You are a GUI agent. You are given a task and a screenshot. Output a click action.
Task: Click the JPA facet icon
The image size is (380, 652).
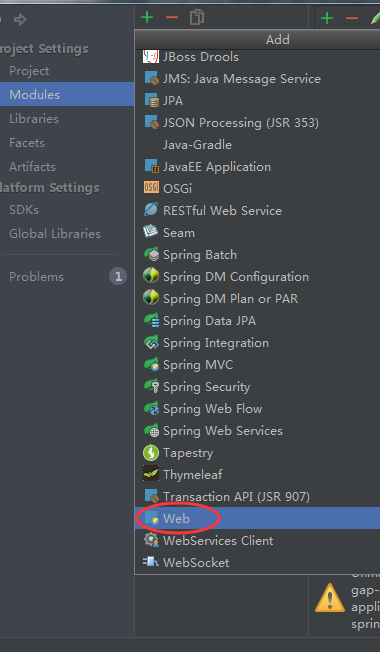click(x=151, y=101)
